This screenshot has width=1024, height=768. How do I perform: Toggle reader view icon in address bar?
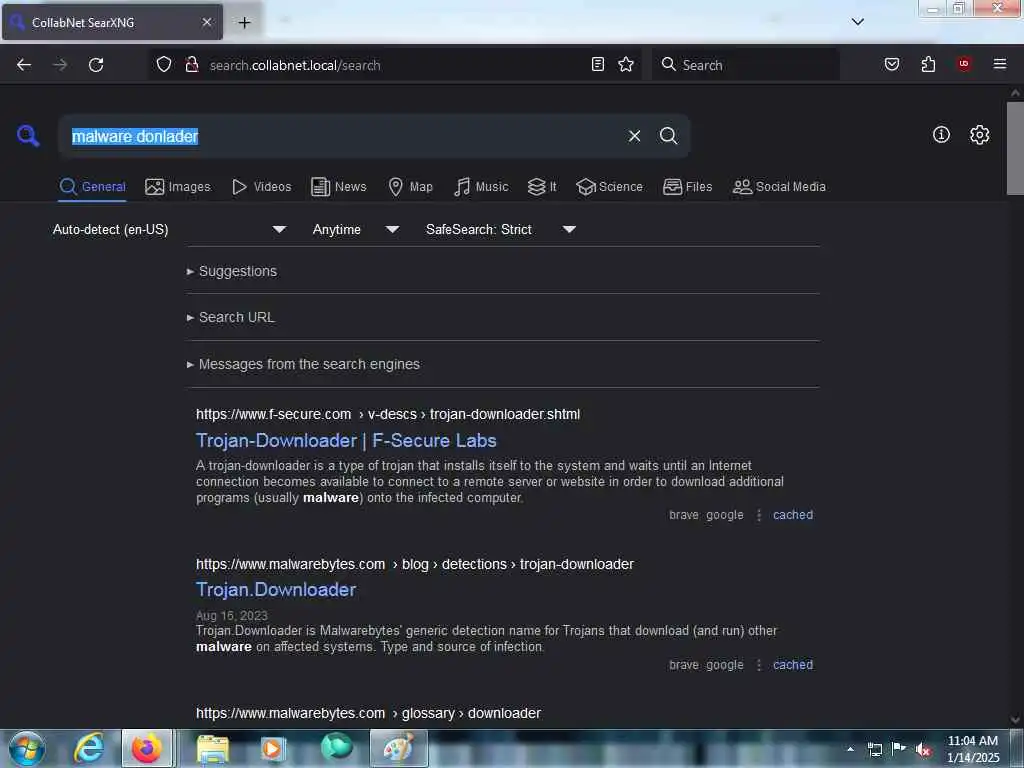tap(598, 64)
